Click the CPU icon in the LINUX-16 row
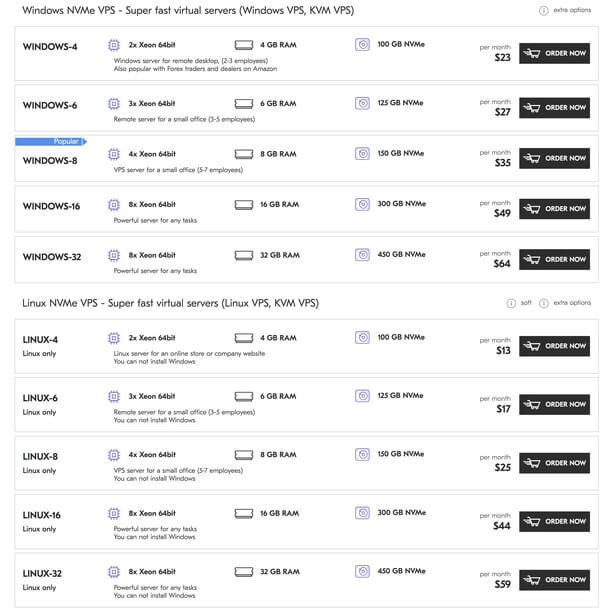Screen dimensions: 600x609 pos(113,513)
